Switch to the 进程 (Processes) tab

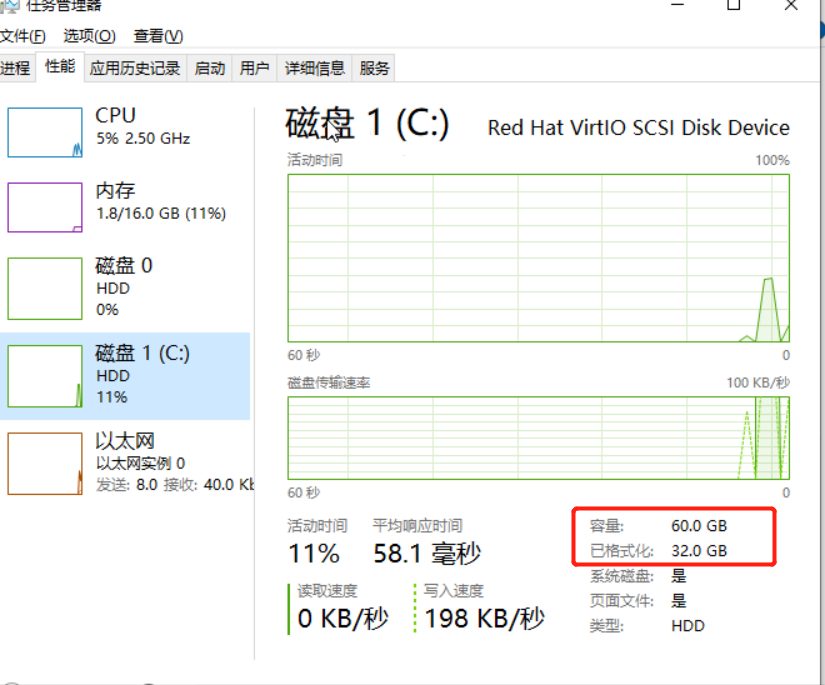pyautogui.click(x=15, y=68)
